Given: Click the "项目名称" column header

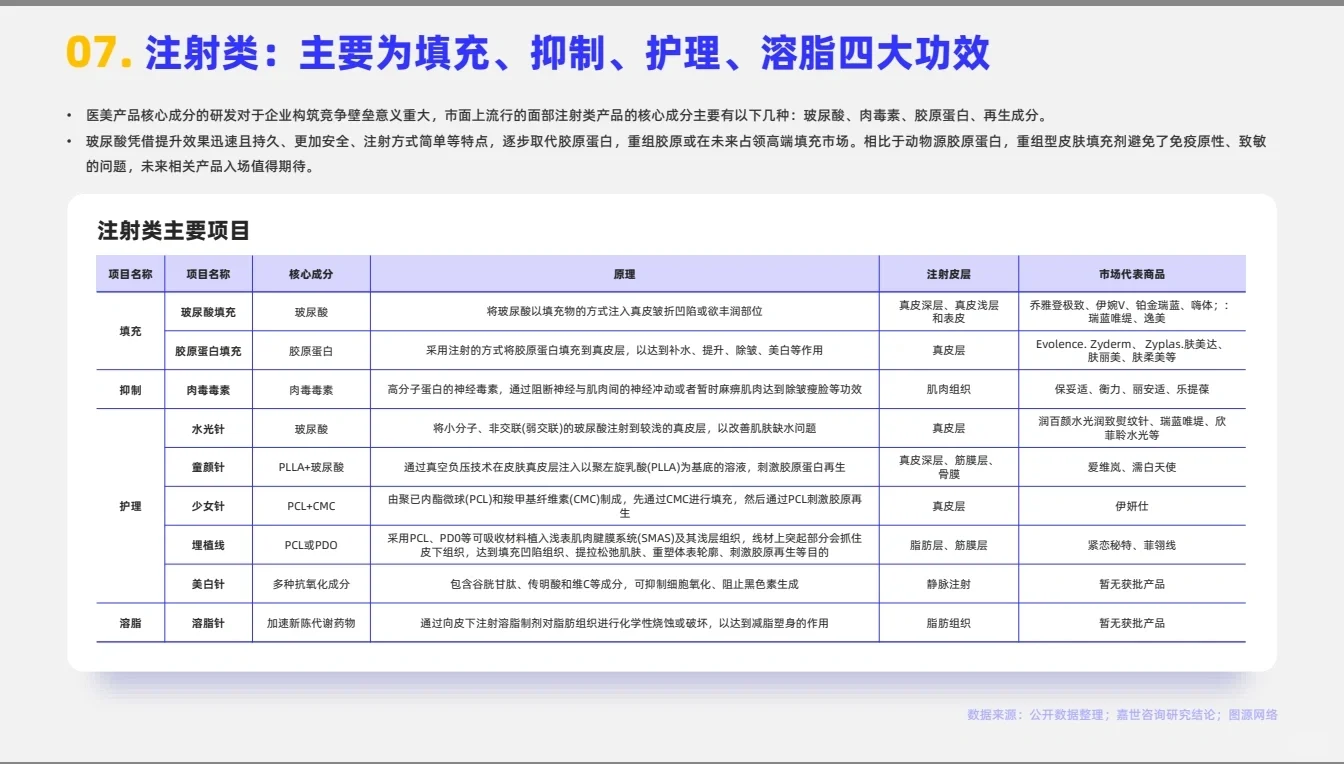Looking at the screenshot, I should coord(130,273).
